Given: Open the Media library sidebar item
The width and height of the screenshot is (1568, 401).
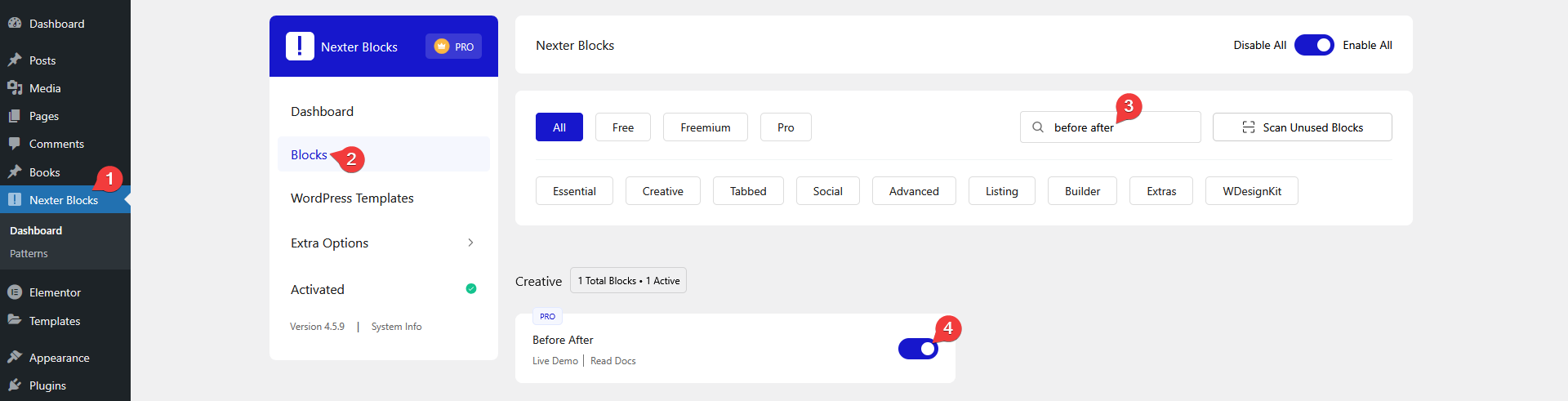Looking at the screenshot, I should 45,88.
